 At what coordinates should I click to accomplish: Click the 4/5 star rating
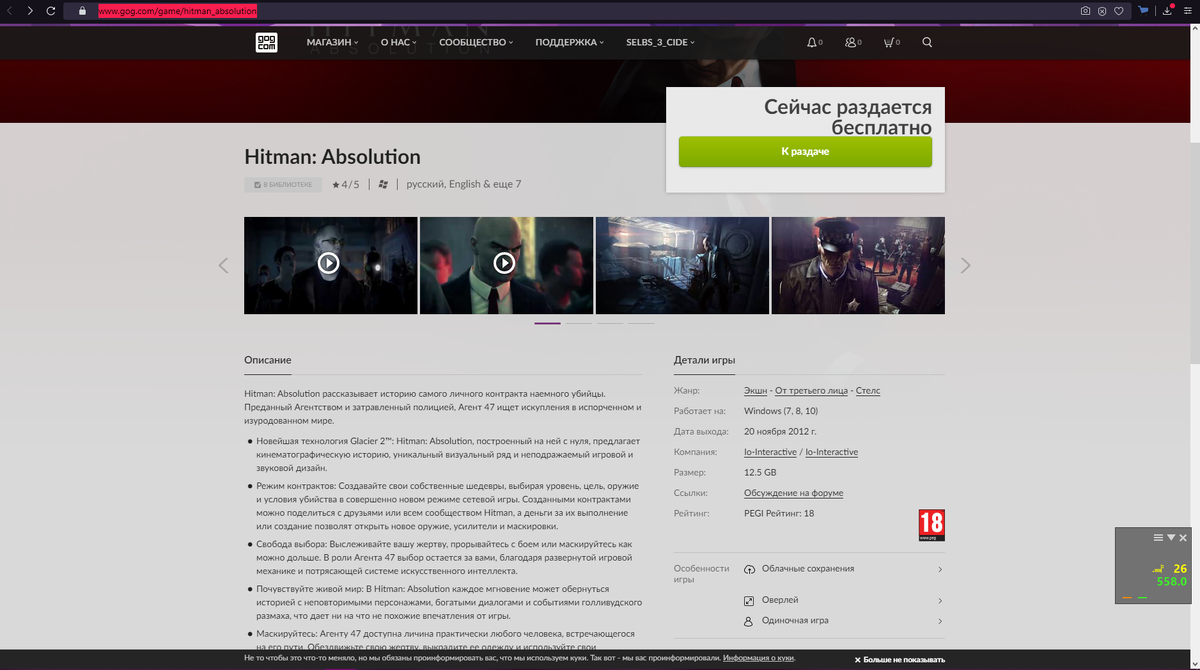[x=346, y=185]
